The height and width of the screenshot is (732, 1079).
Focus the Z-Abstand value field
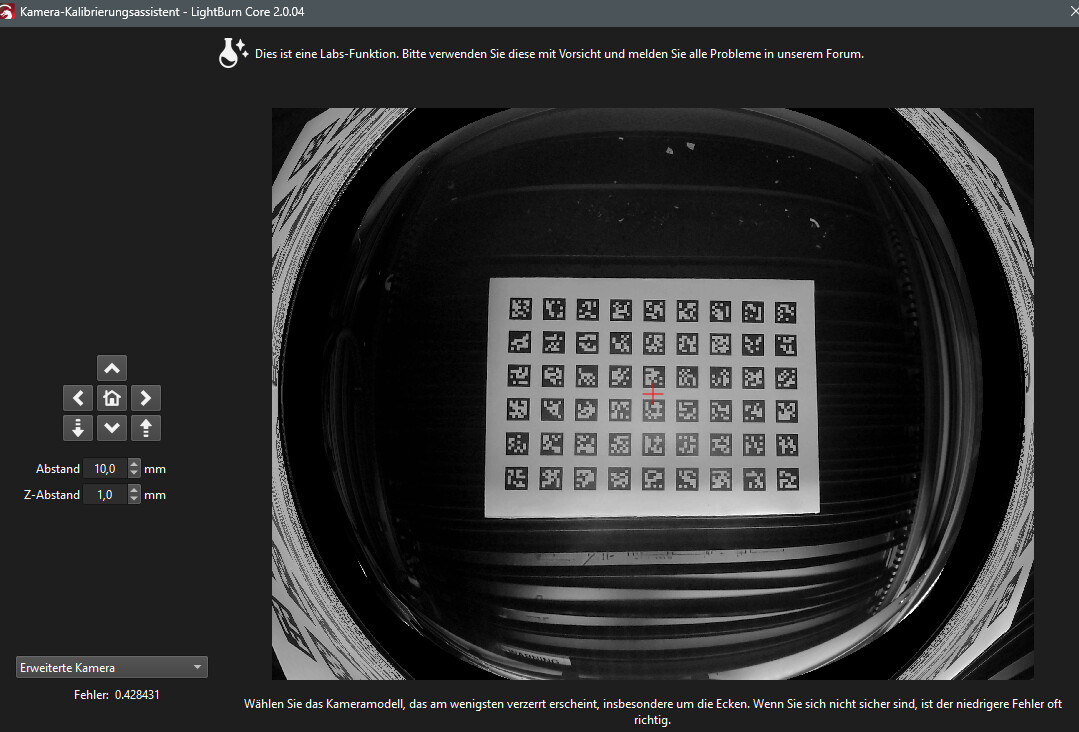click(105, 495)
